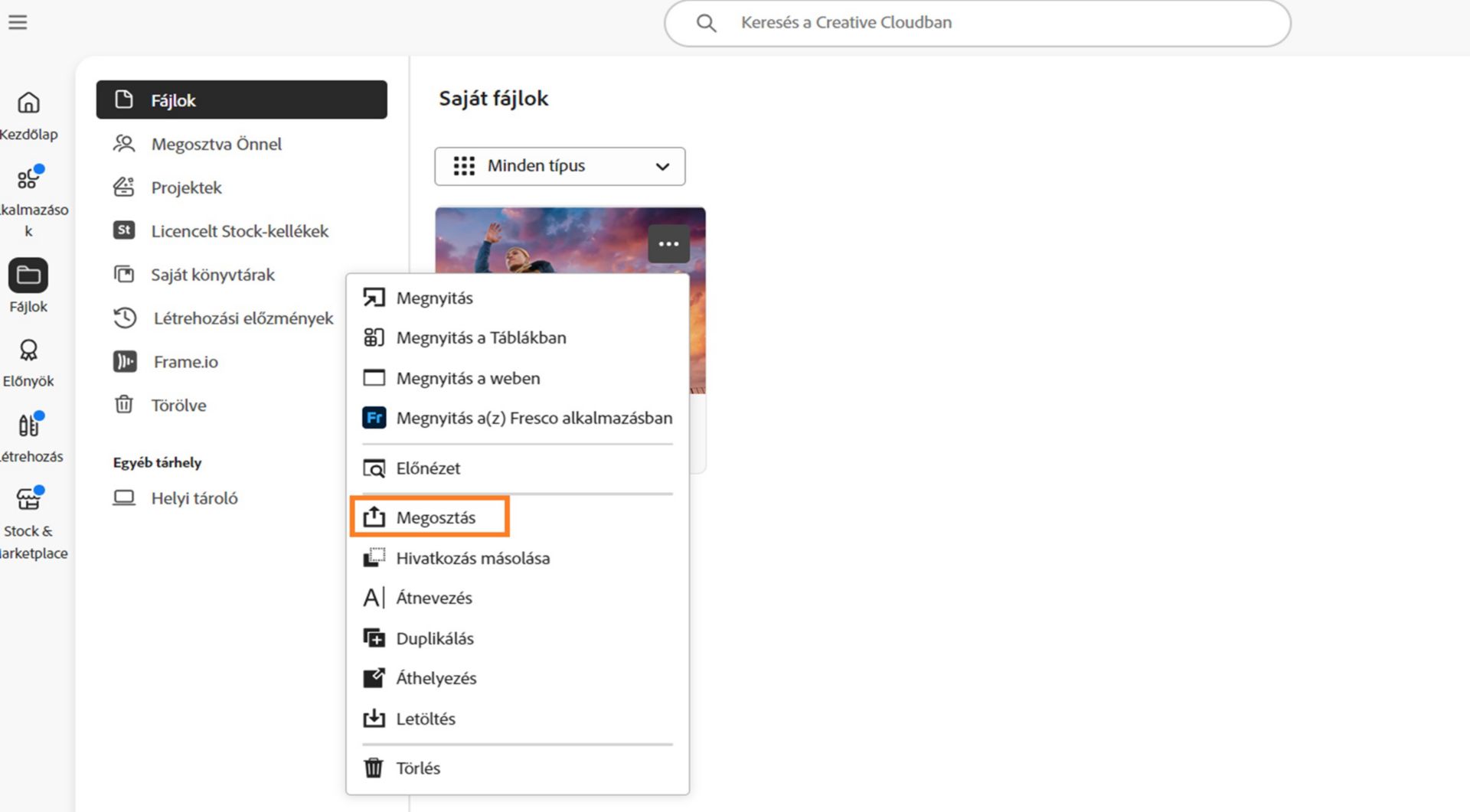Image resolution: width=1470 pixels, height=812 pixels.
Task: Click the history clock icon
Action: 125,318
